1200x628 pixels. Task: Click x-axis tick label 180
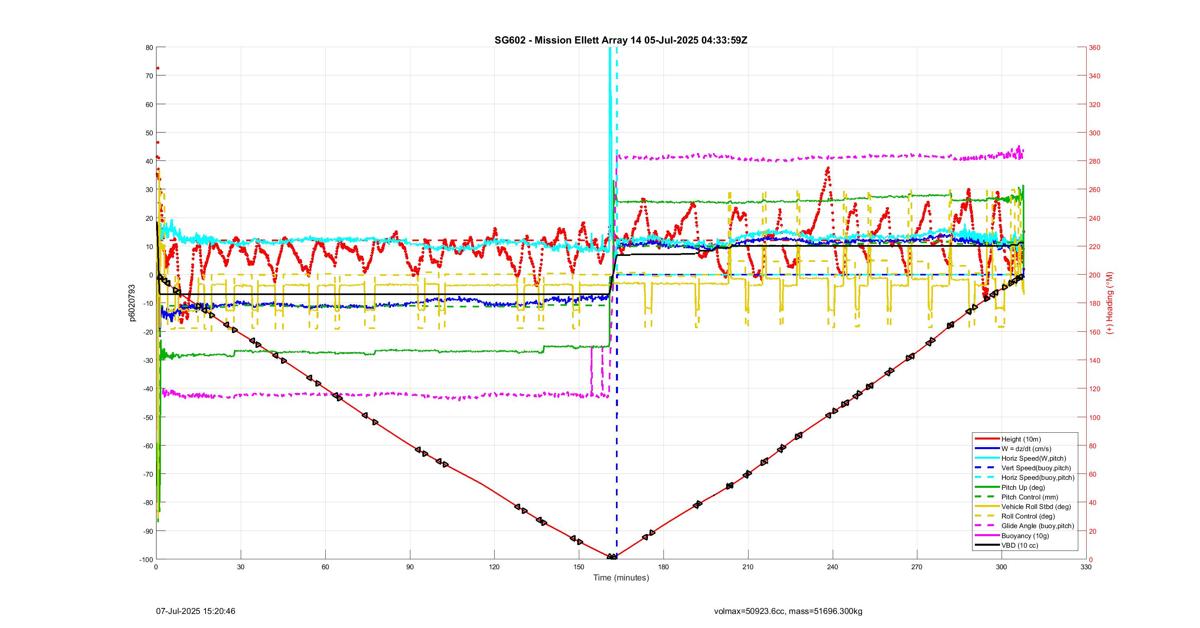tap(663, 567)
